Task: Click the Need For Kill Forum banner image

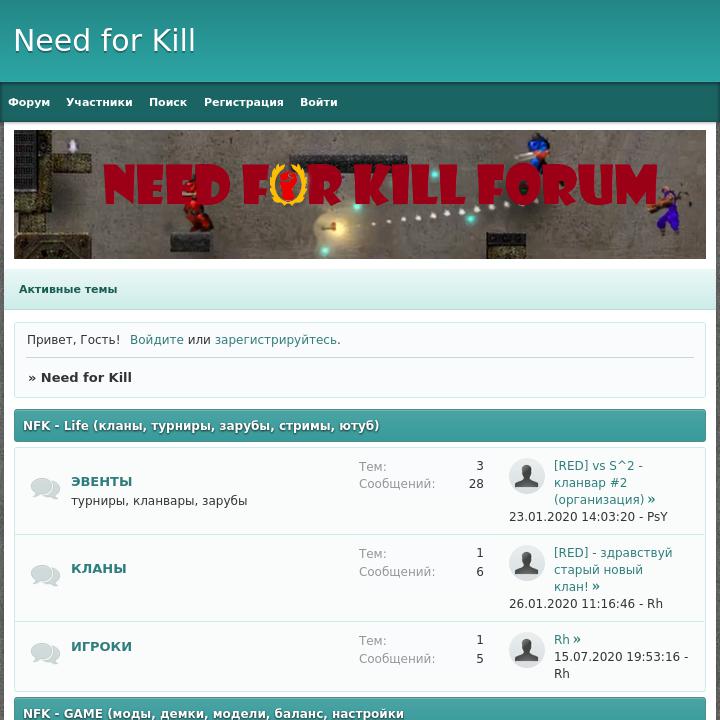Action: tap(360, 194)
